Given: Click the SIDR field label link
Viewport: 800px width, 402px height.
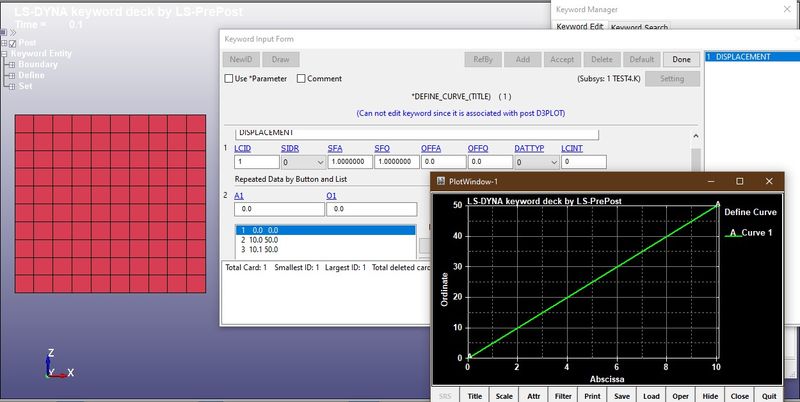Looking at the screenshot, I should 290,148.
